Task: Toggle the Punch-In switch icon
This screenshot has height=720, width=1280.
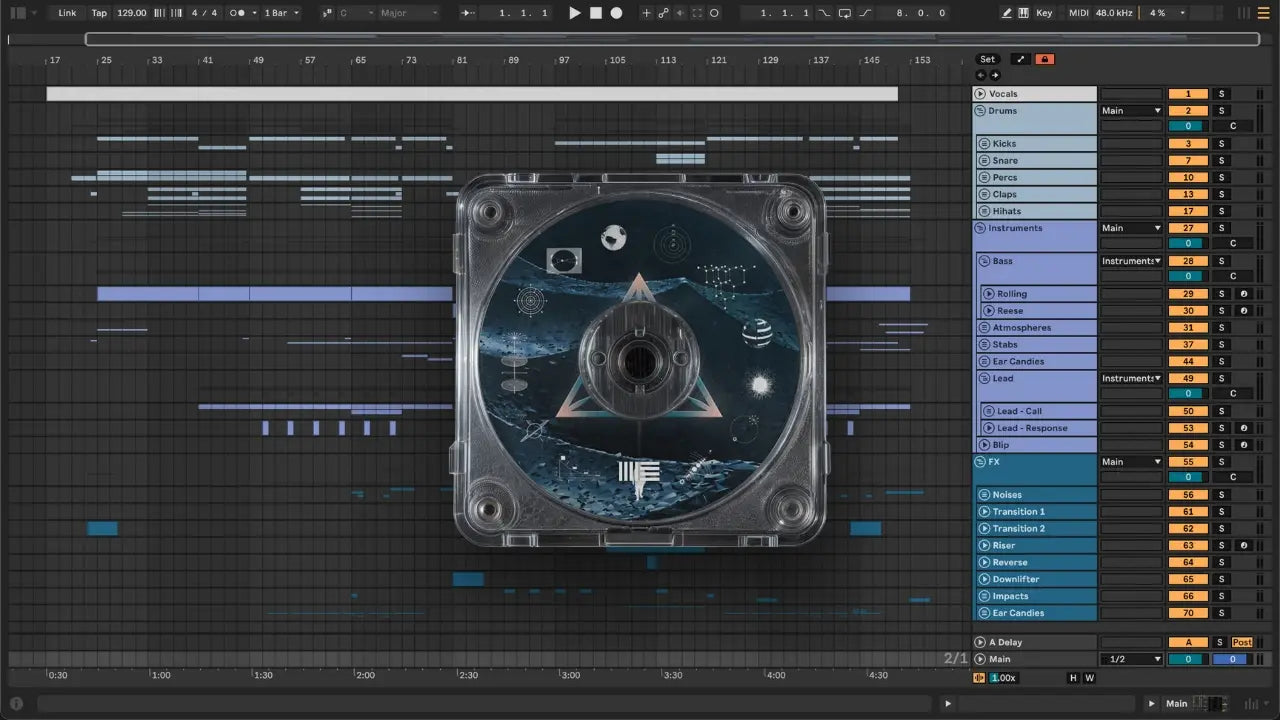Action: coord(824,13)
